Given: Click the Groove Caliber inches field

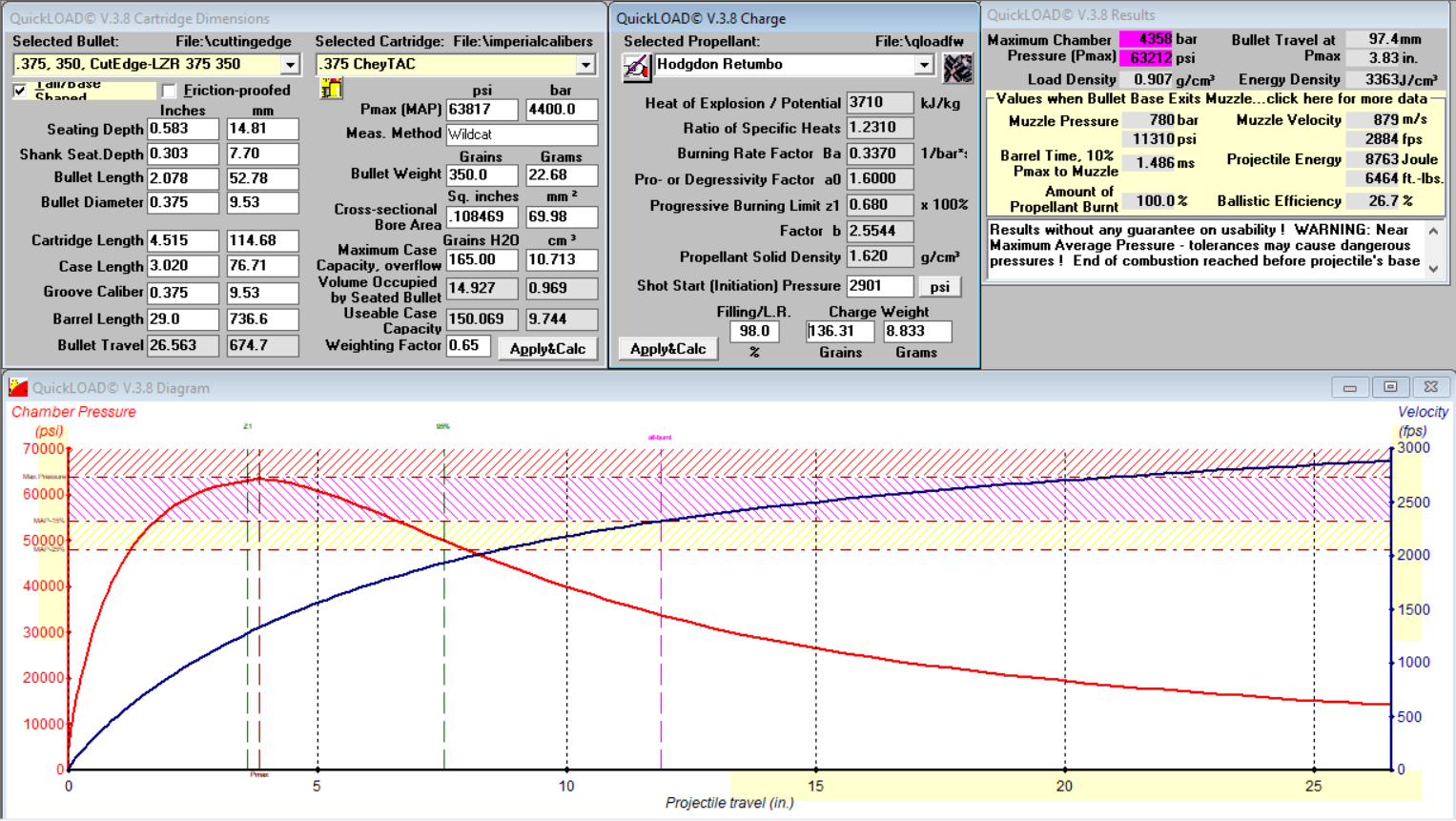Looking at the screenshot, I should pos(183,293).
